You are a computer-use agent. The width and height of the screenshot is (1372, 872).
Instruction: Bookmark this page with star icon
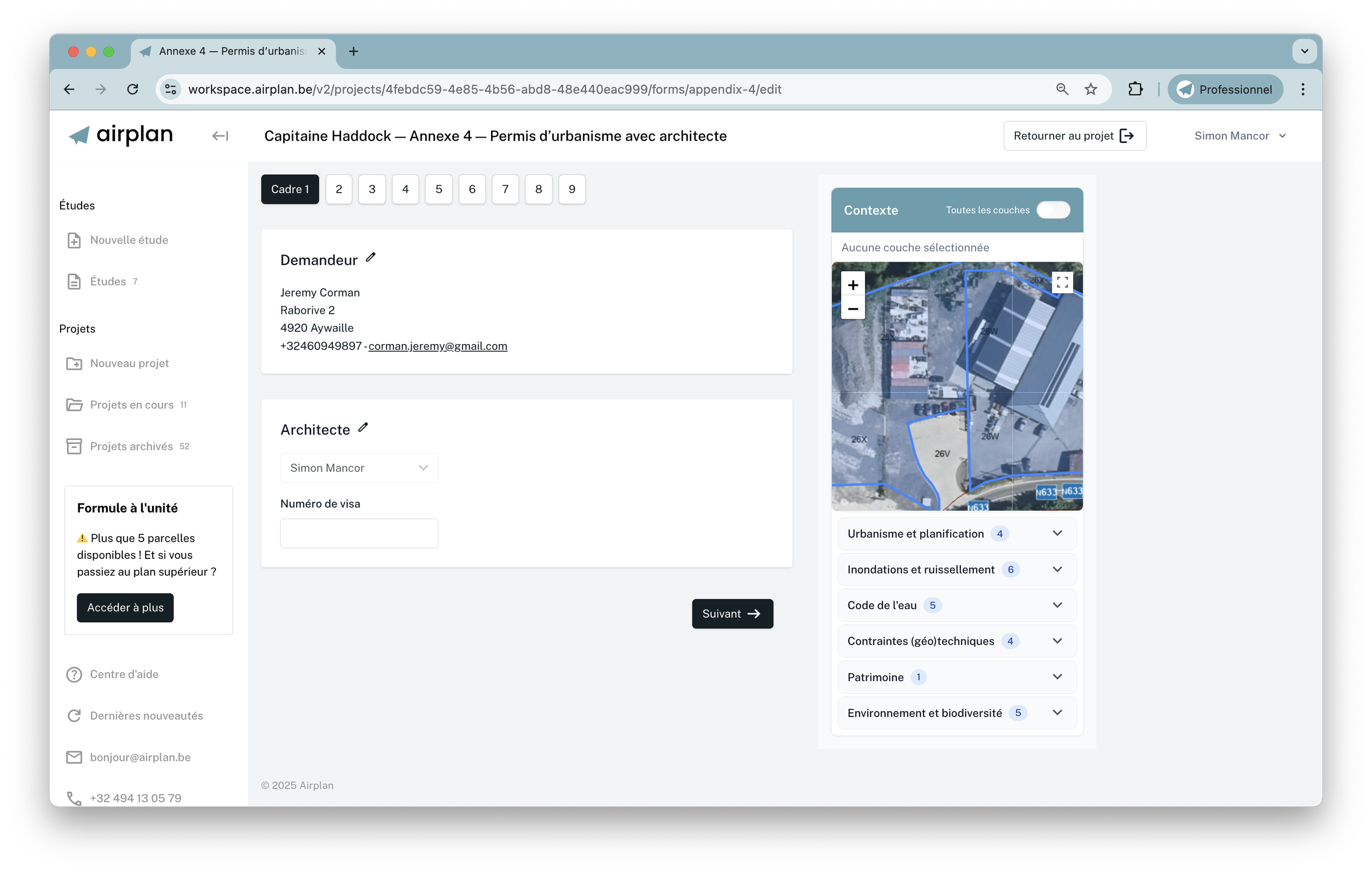click(1091, 89)
